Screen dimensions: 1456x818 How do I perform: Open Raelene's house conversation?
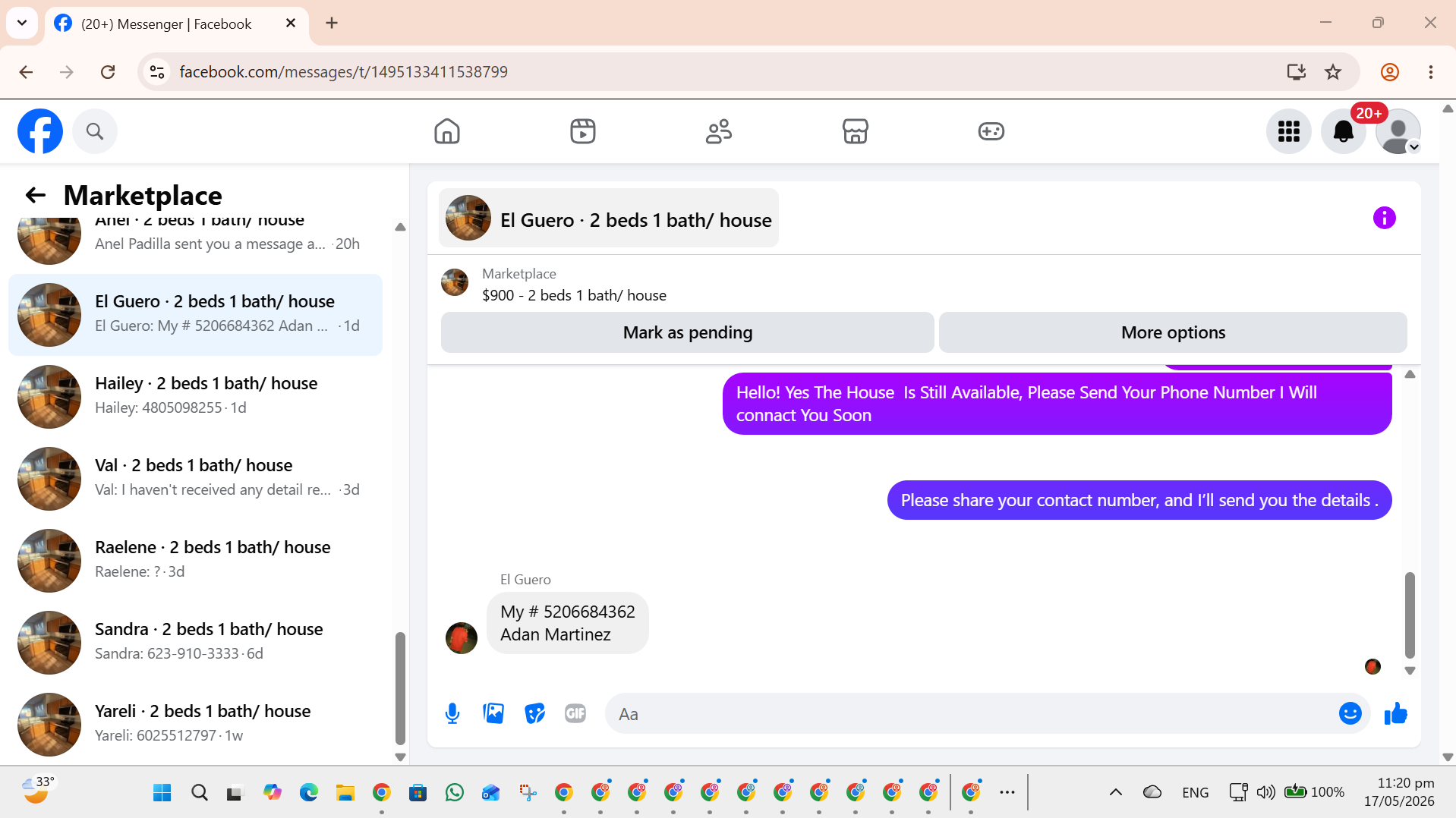(x=195, y=561)
